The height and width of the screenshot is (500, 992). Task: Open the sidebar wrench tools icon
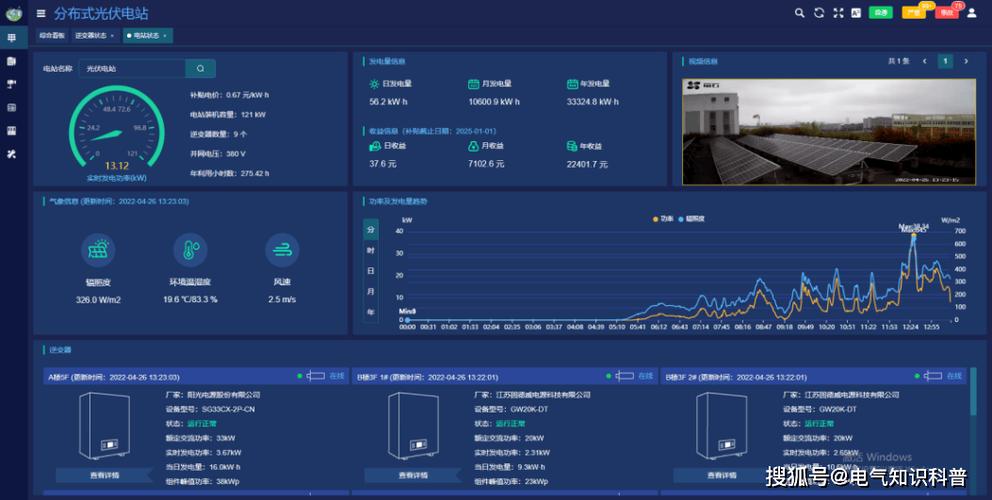11,154
